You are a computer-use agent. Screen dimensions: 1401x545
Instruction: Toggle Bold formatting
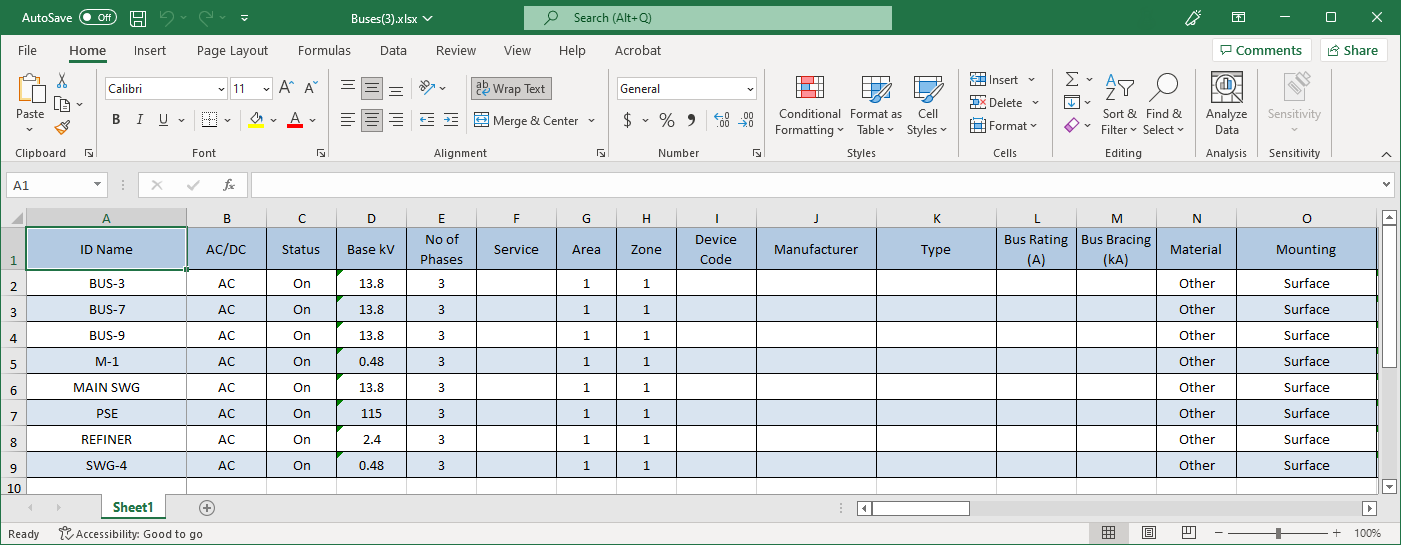point(116,120)
